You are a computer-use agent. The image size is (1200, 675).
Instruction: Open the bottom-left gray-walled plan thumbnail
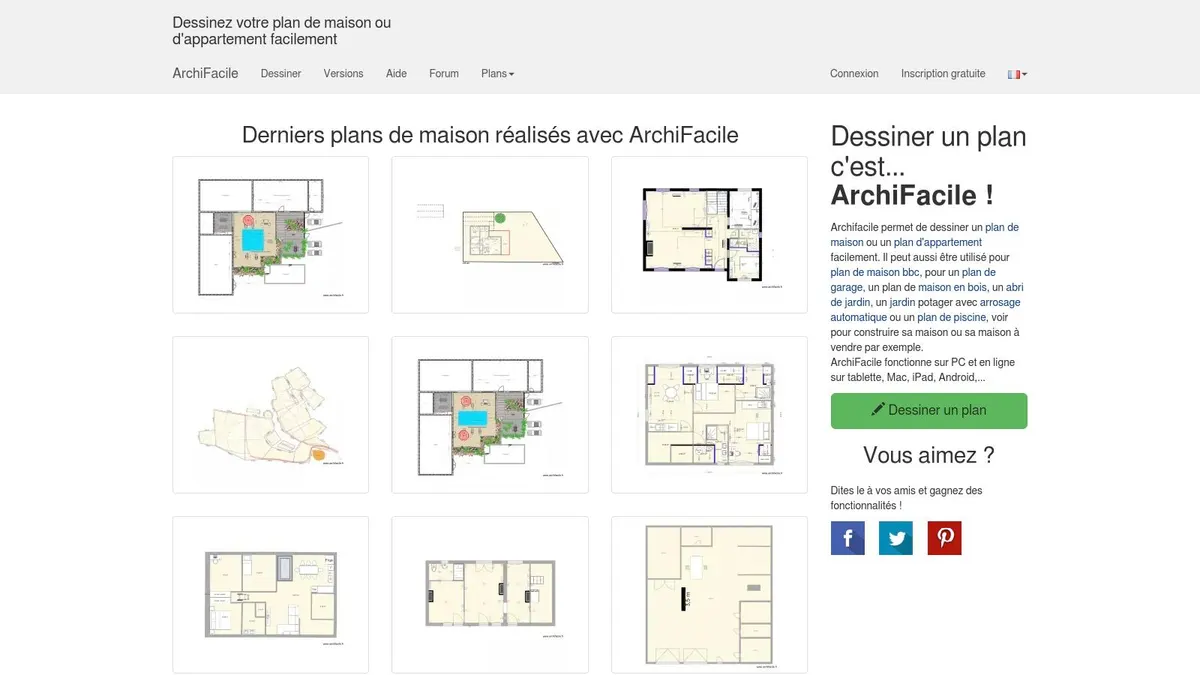pyautogui.click(x=270, y=595)
